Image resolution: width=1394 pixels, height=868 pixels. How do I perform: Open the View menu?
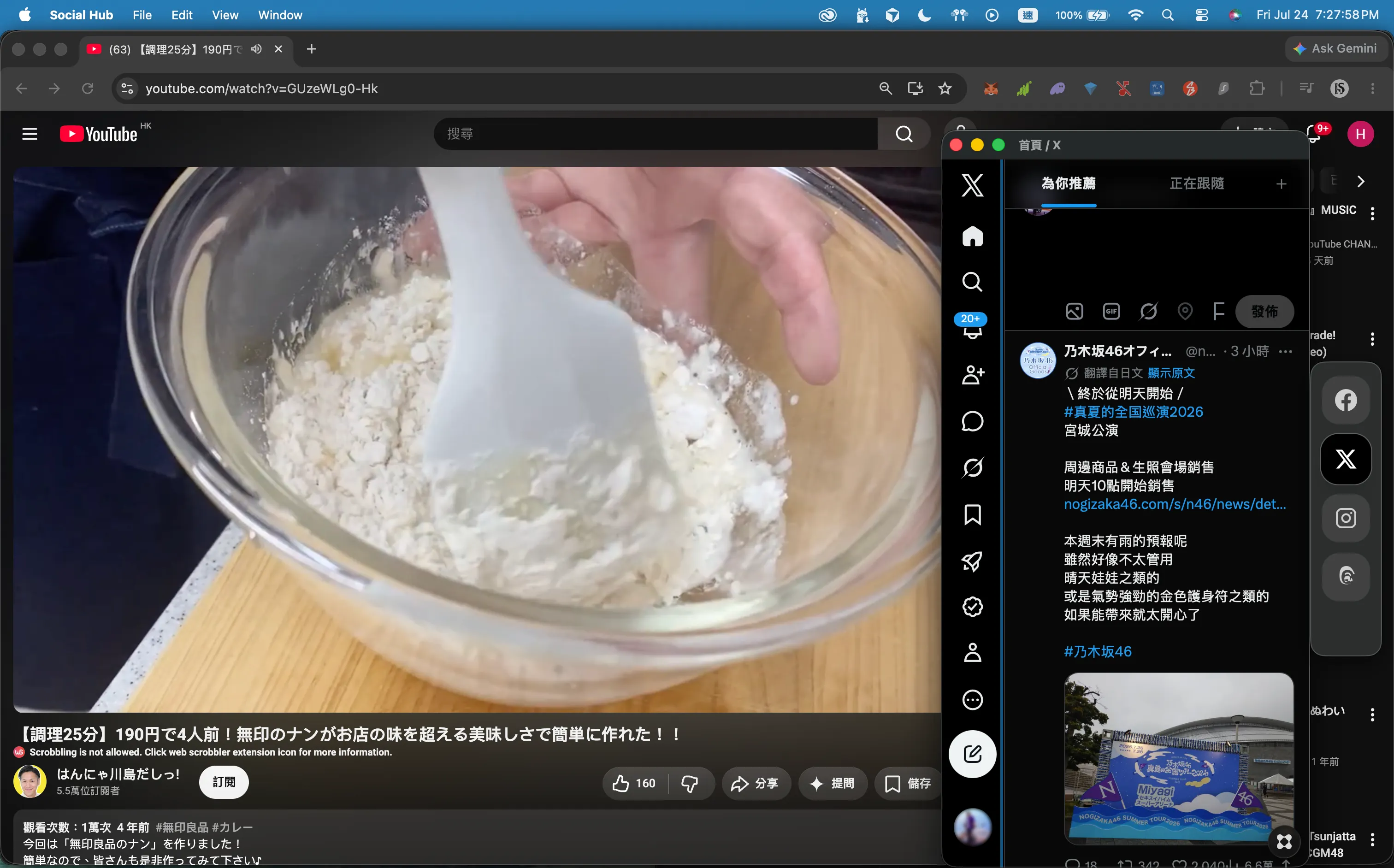click(x=225, y=15)
